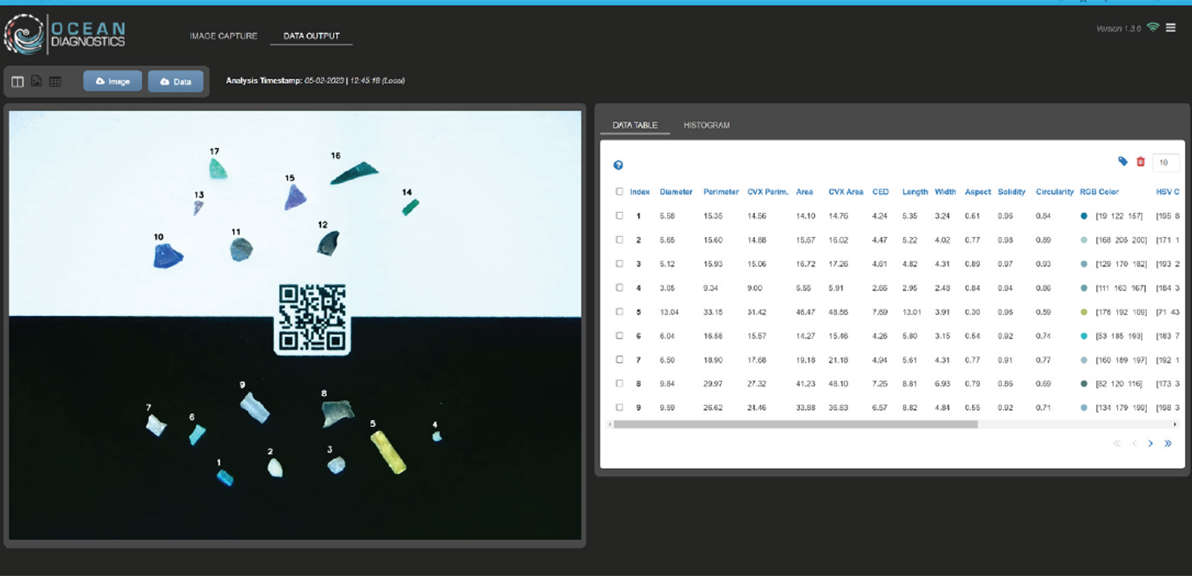Jump to last table page double arrow
The width and height of the screenshot is (1192, 576).
1168,444
